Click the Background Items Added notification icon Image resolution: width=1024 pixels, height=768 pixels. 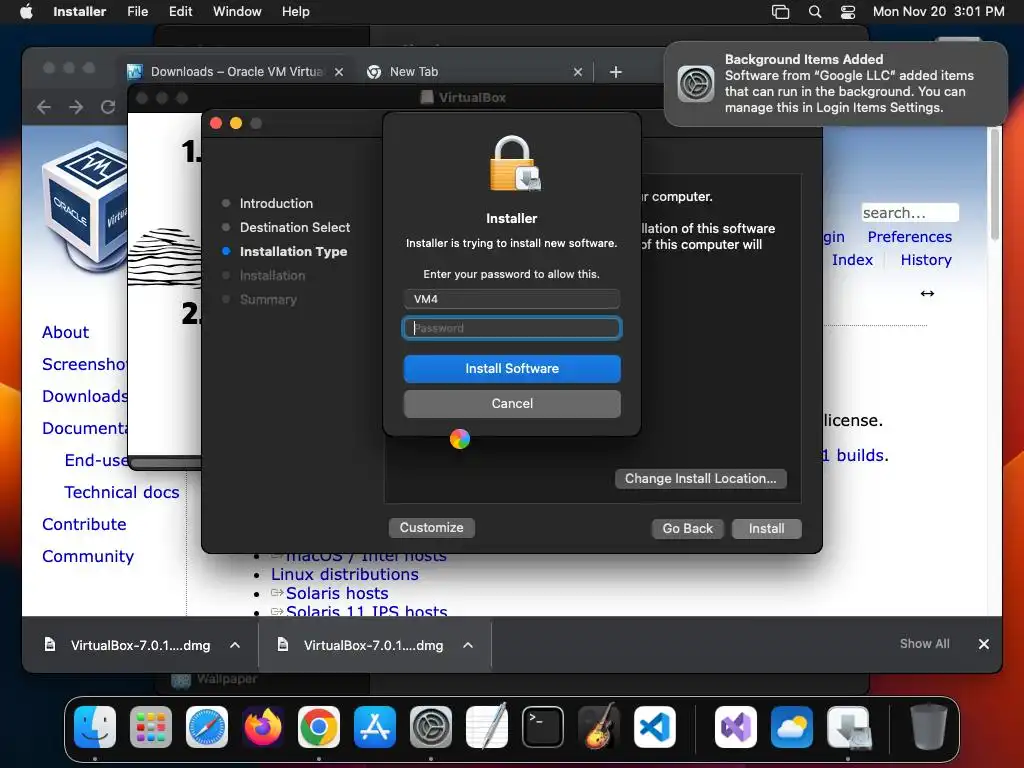[696, 84]
